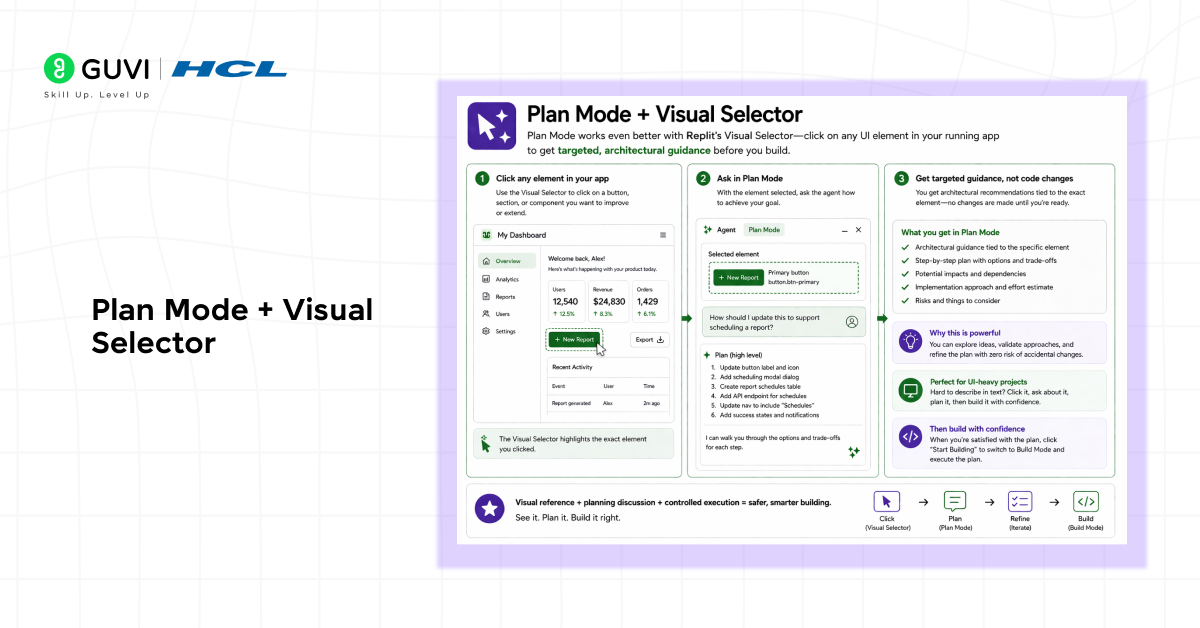Click the monitor icon for UI-heavy projects
Image resolution: width=1200 pixels, height=628 pixels.
[x=910, y=389]
